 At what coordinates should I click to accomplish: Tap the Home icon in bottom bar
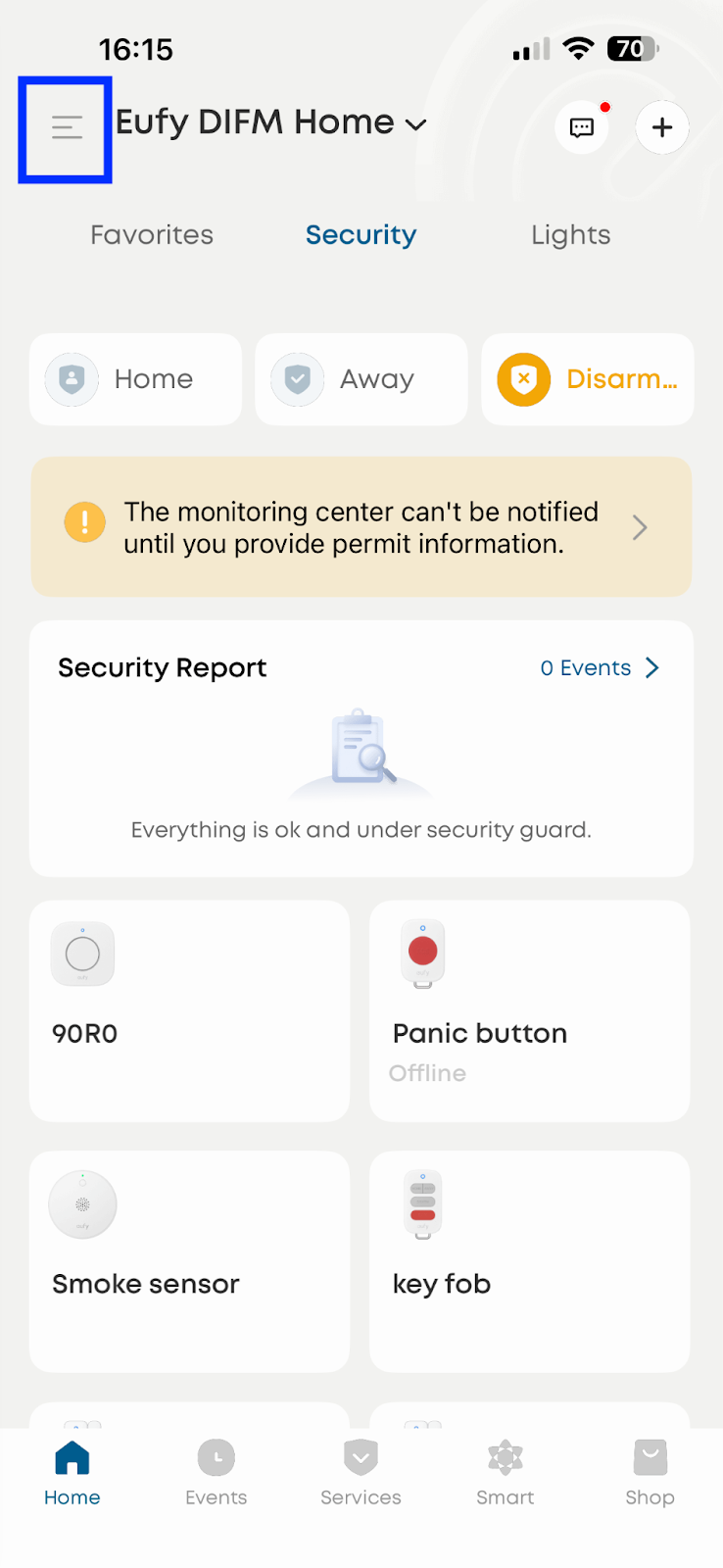[x=72, y=1458]
